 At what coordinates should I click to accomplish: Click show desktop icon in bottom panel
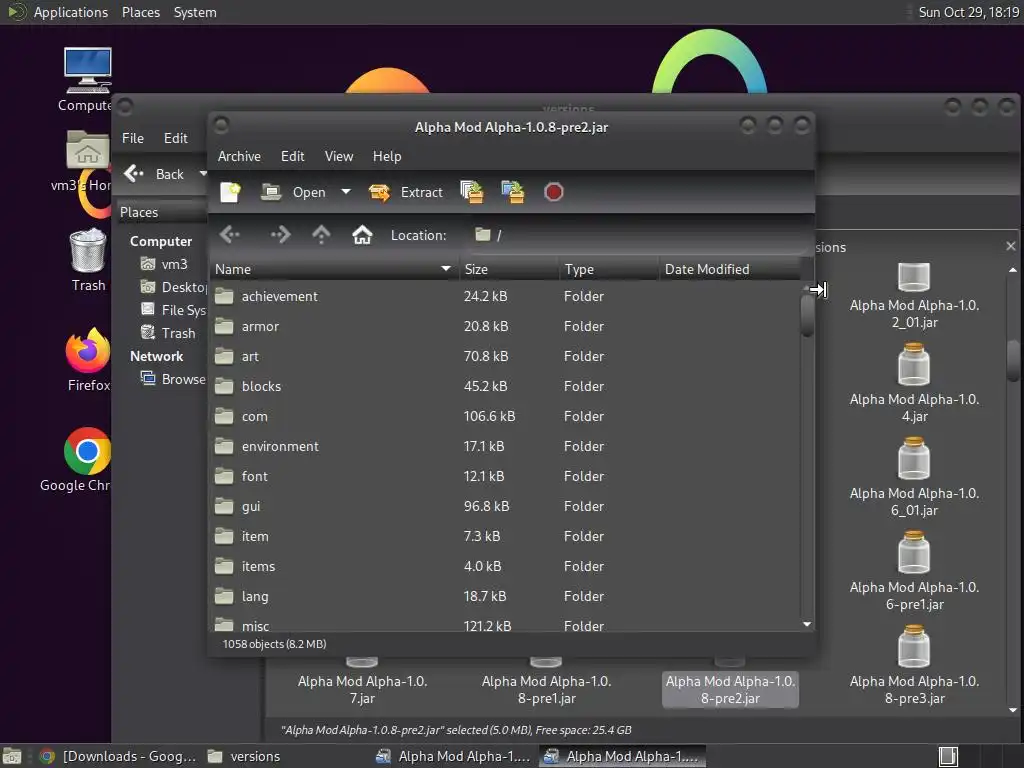pyautogui.click(x=12, y=756)
